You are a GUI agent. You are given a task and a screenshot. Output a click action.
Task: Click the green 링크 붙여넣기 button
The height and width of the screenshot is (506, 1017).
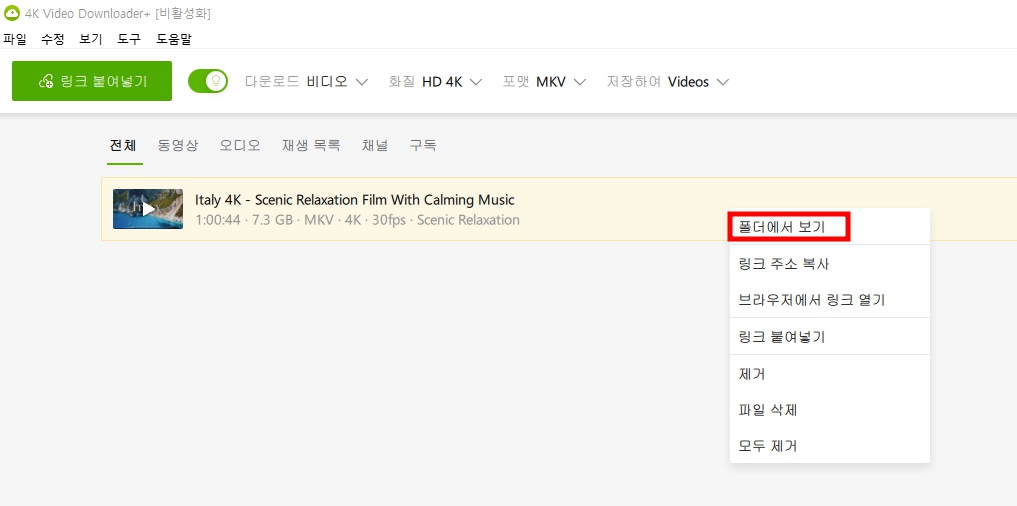click(x=92, y=81)
